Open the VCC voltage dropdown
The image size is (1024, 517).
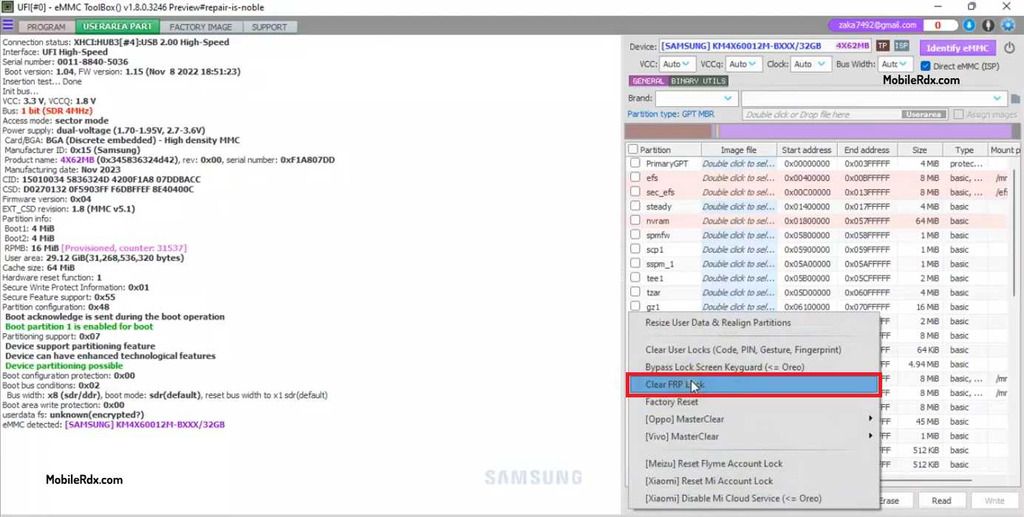click(x=677, y=64)
